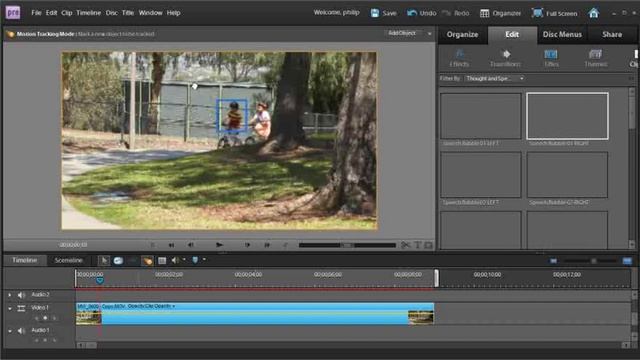Open the File menu
Screen dimensions: 640x360
(36, 13)
